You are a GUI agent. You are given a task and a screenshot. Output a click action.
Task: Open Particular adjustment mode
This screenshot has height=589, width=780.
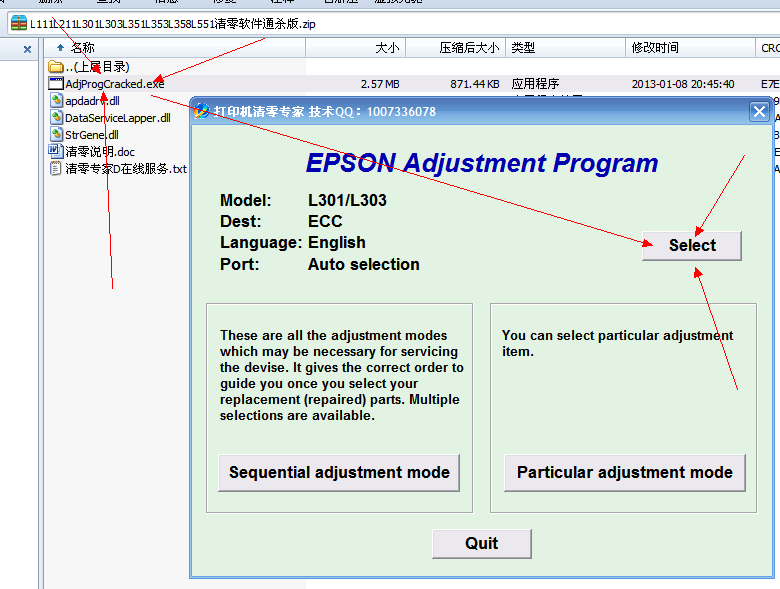pyautogui.click(x=624, y=472)
